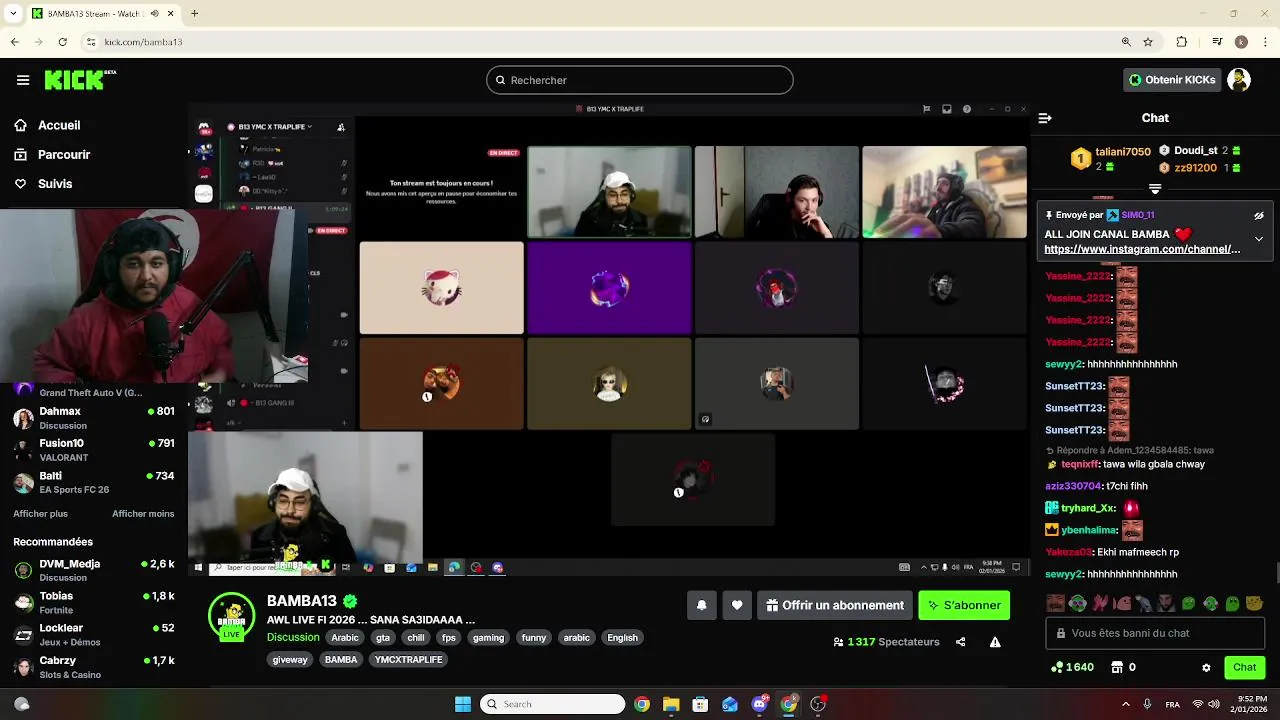Click Offrir un abonnement button
1280x720 pixels.
tap(835, 605)
